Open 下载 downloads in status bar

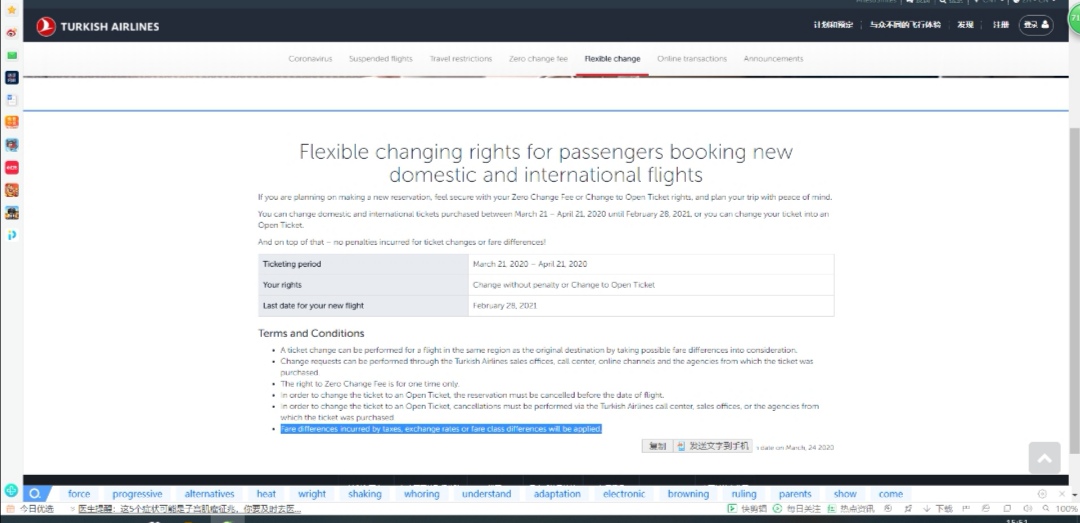(939, 509)
